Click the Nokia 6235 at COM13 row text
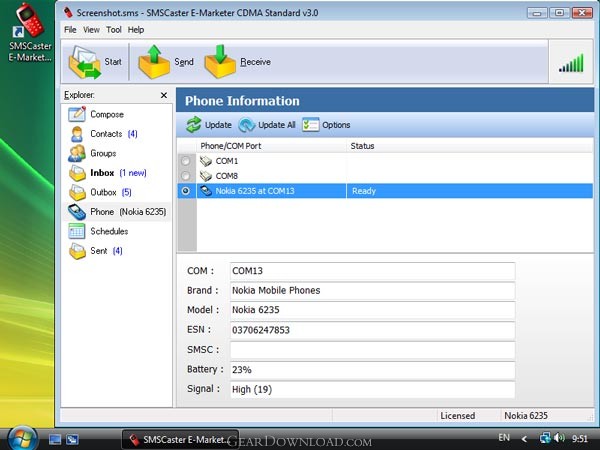Viewport: 600px width, 450px height. 255,191
